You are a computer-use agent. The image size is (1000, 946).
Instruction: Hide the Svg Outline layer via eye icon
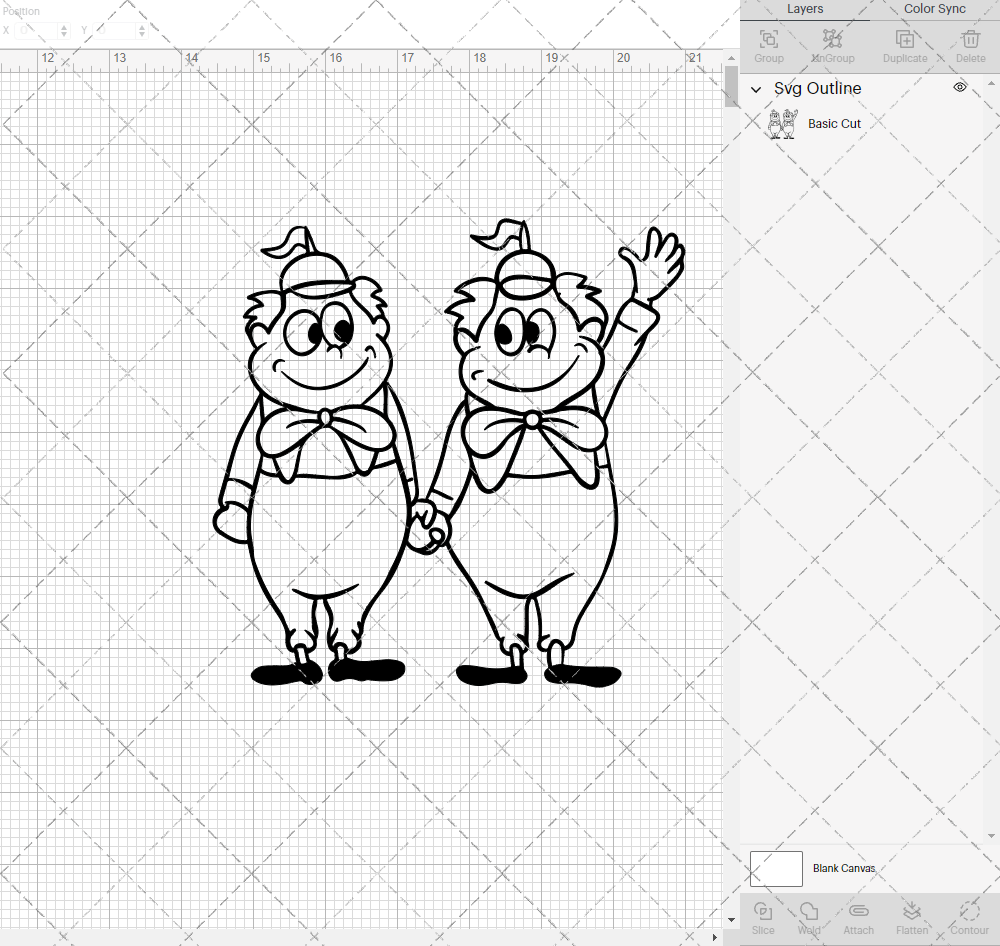960,87
